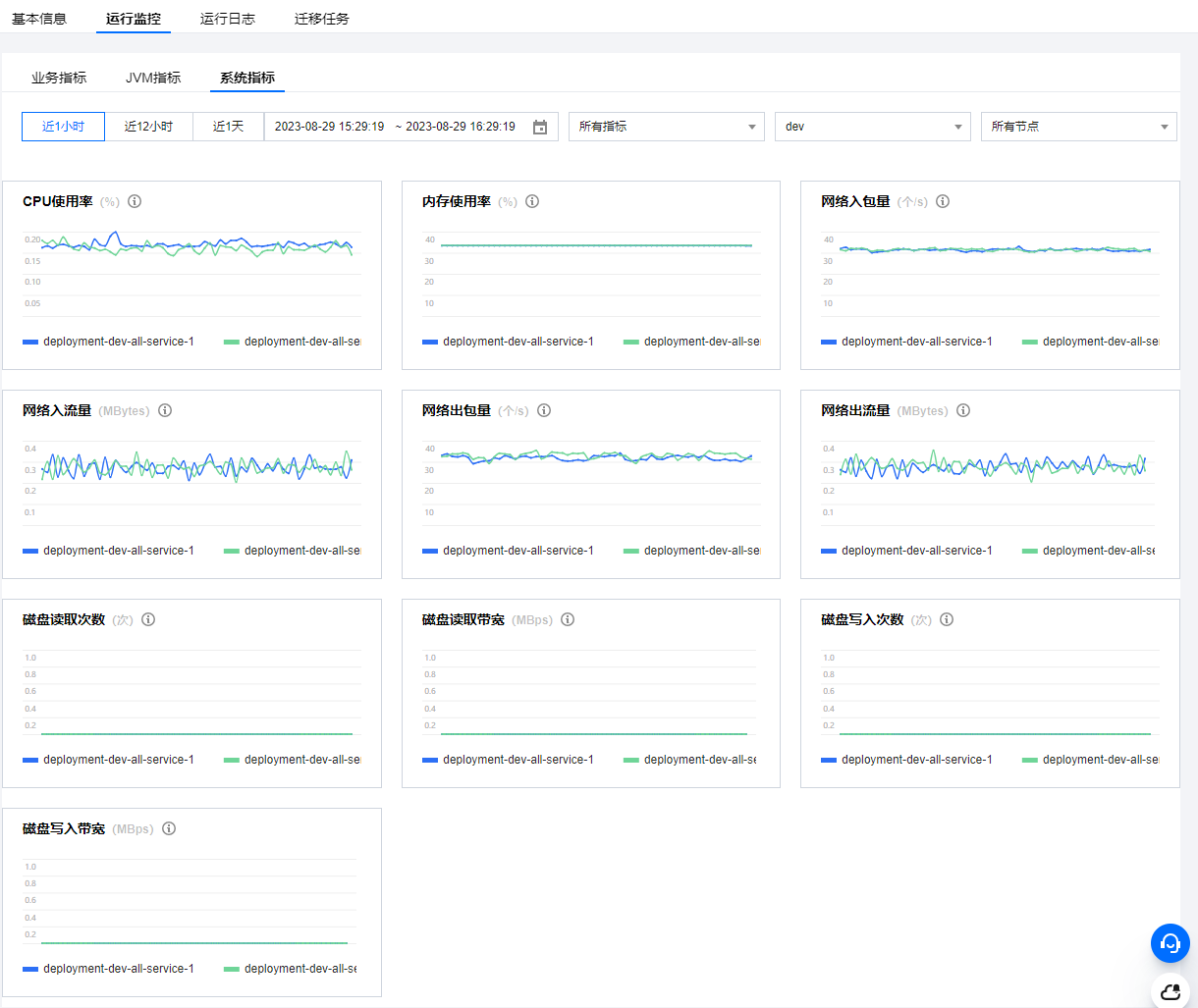Click the start datetime field 2023-08-29 15:29:19
Image resolution: width=1198 pixels, height=1008 pixels.
pyautogui.click(x=329, y=127)
